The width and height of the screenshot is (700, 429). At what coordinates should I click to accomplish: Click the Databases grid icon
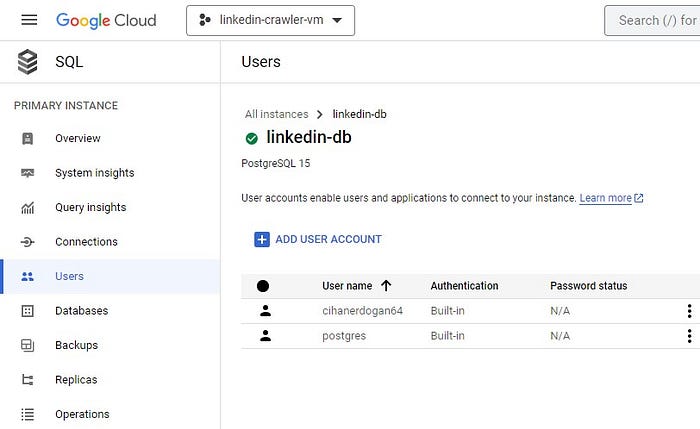coord(28,311)
